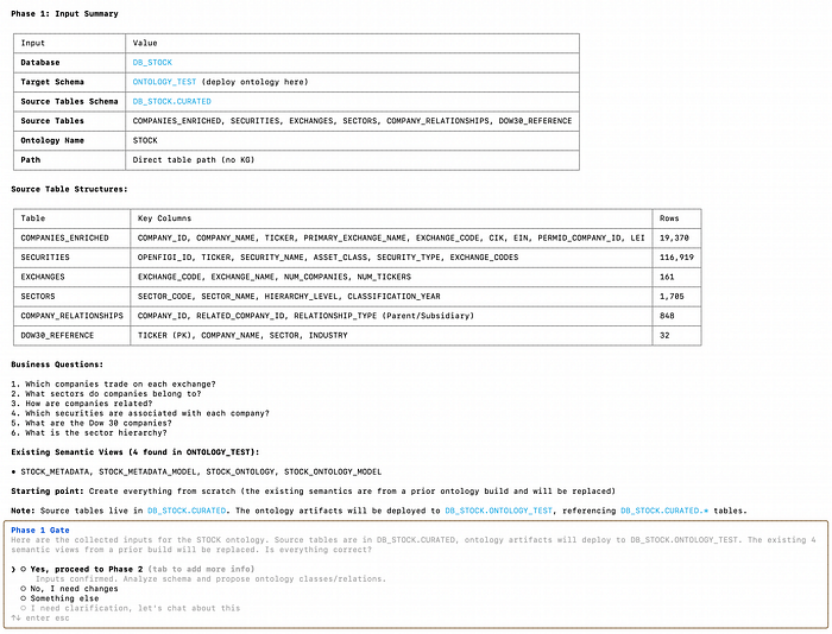Open the DB_STOCK.ONTOLOGY_TEST link in the Note line
Screen dimensions: 832x634
[501, 510]
